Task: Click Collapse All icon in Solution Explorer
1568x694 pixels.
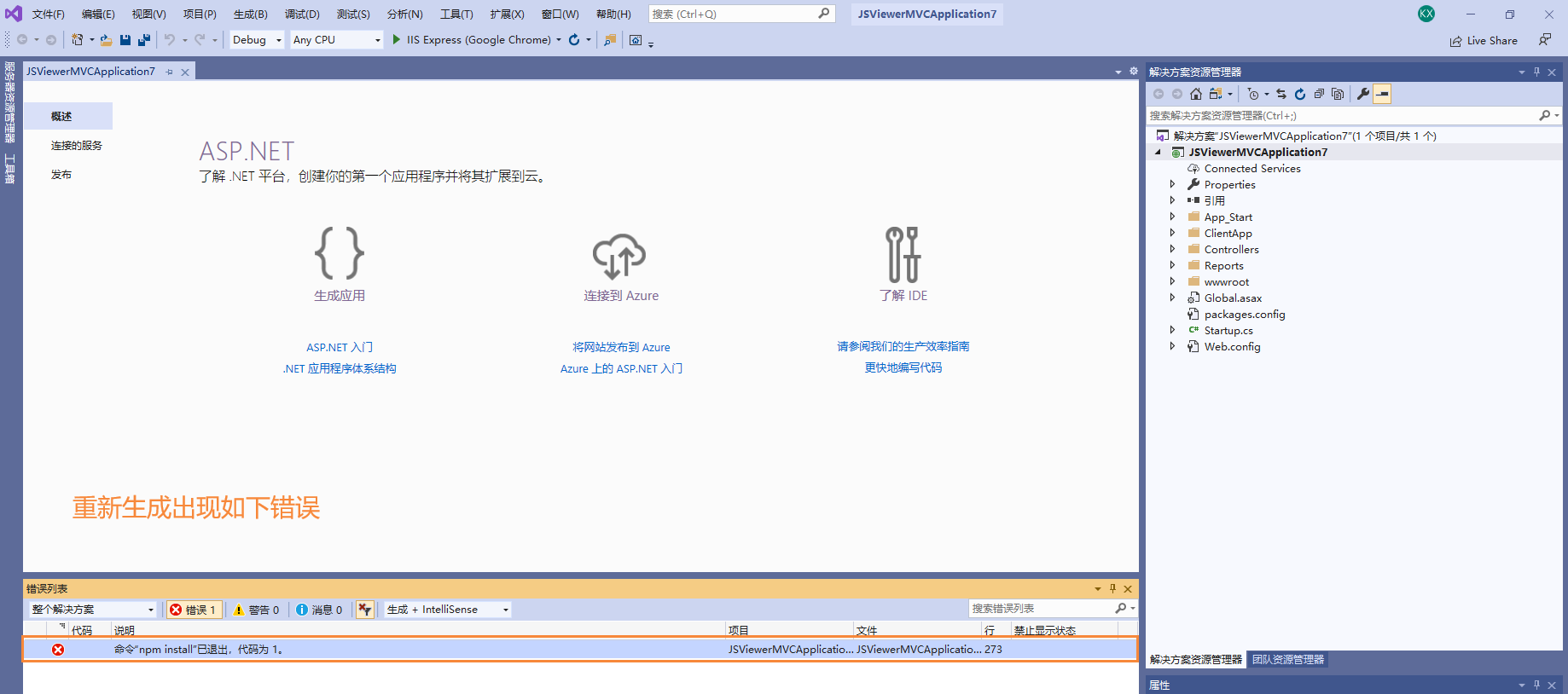Action: click(1319, 94)
